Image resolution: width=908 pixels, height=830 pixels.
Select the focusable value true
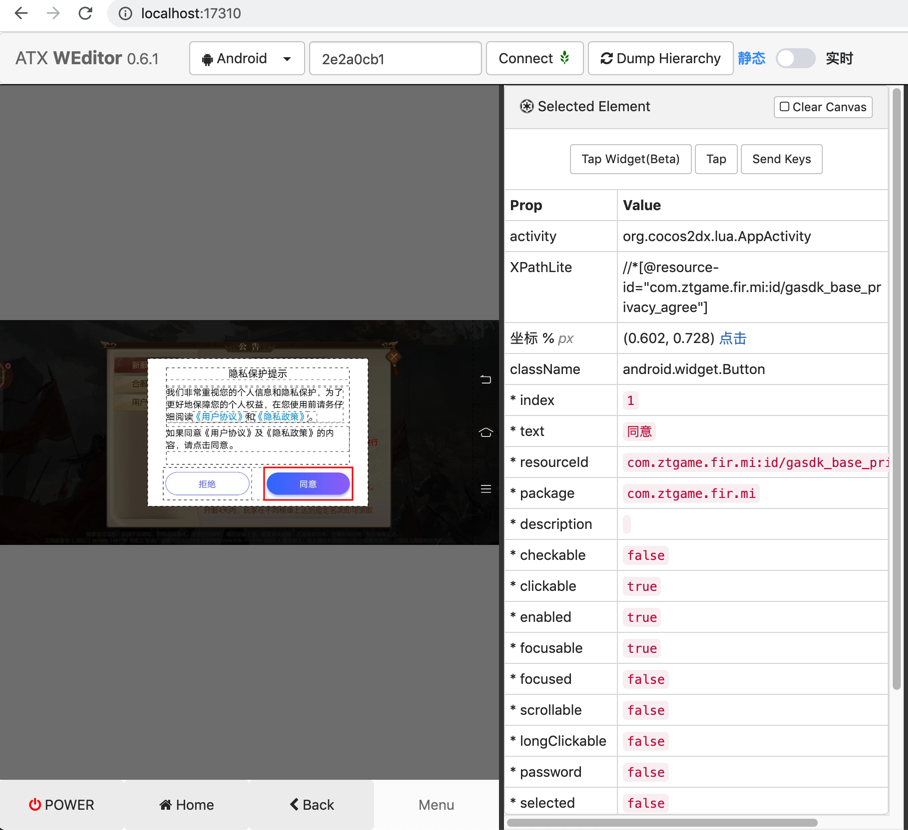pyautogui.click(x=642, y=648)
